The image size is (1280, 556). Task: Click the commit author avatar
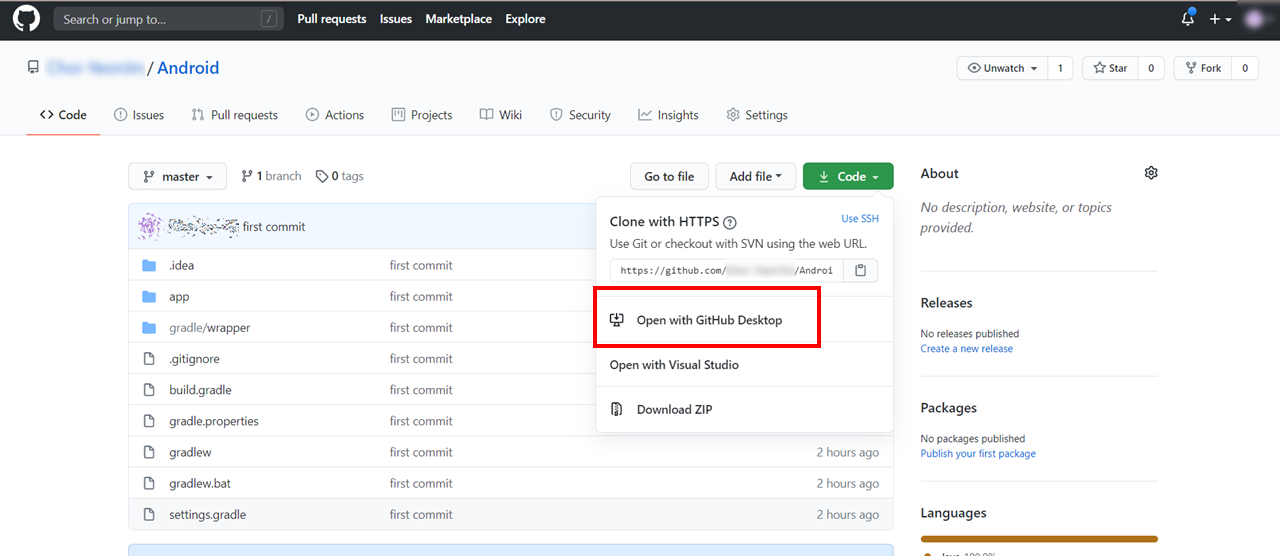tap(149, 226)
